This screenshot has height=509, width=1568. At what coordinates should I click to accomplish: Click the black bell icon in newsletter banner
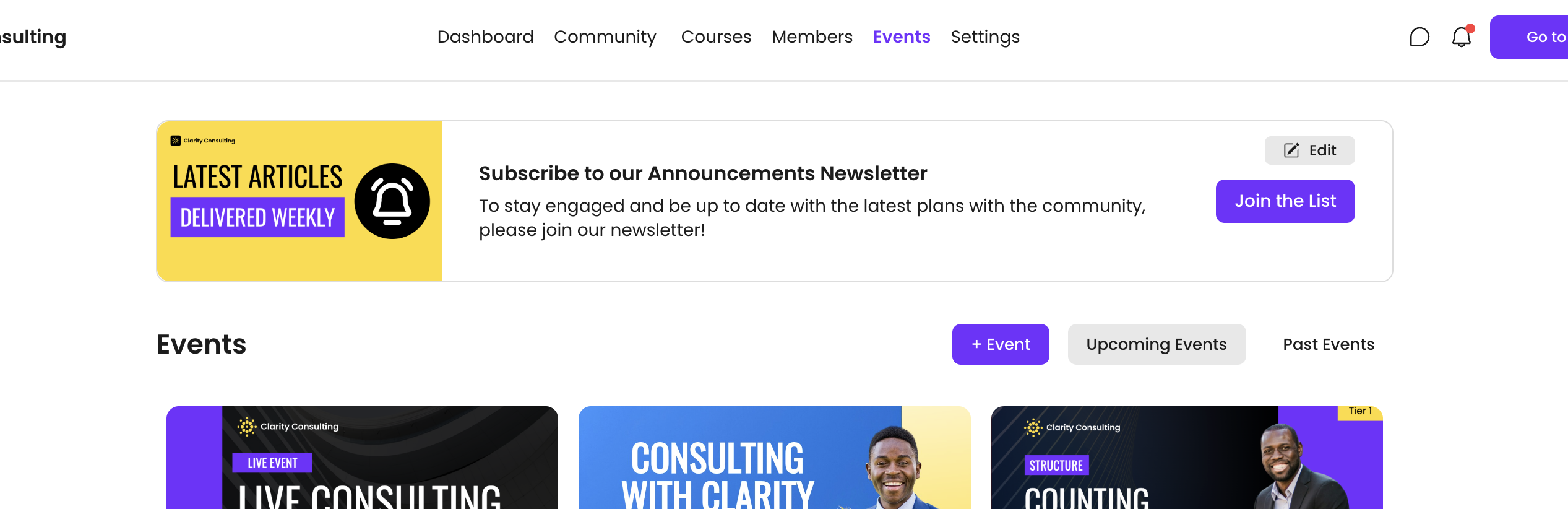coord(392,201)
